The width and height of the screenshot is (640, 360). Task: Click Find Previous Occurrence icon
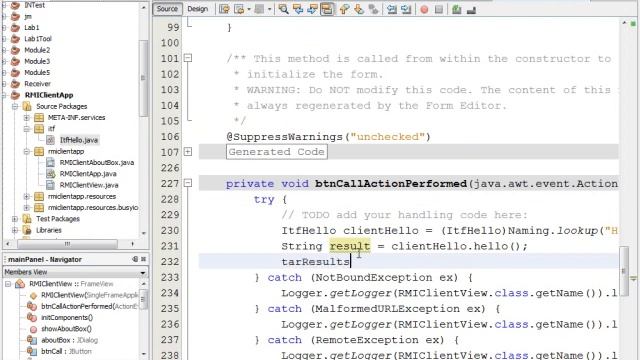pos(298,9)
